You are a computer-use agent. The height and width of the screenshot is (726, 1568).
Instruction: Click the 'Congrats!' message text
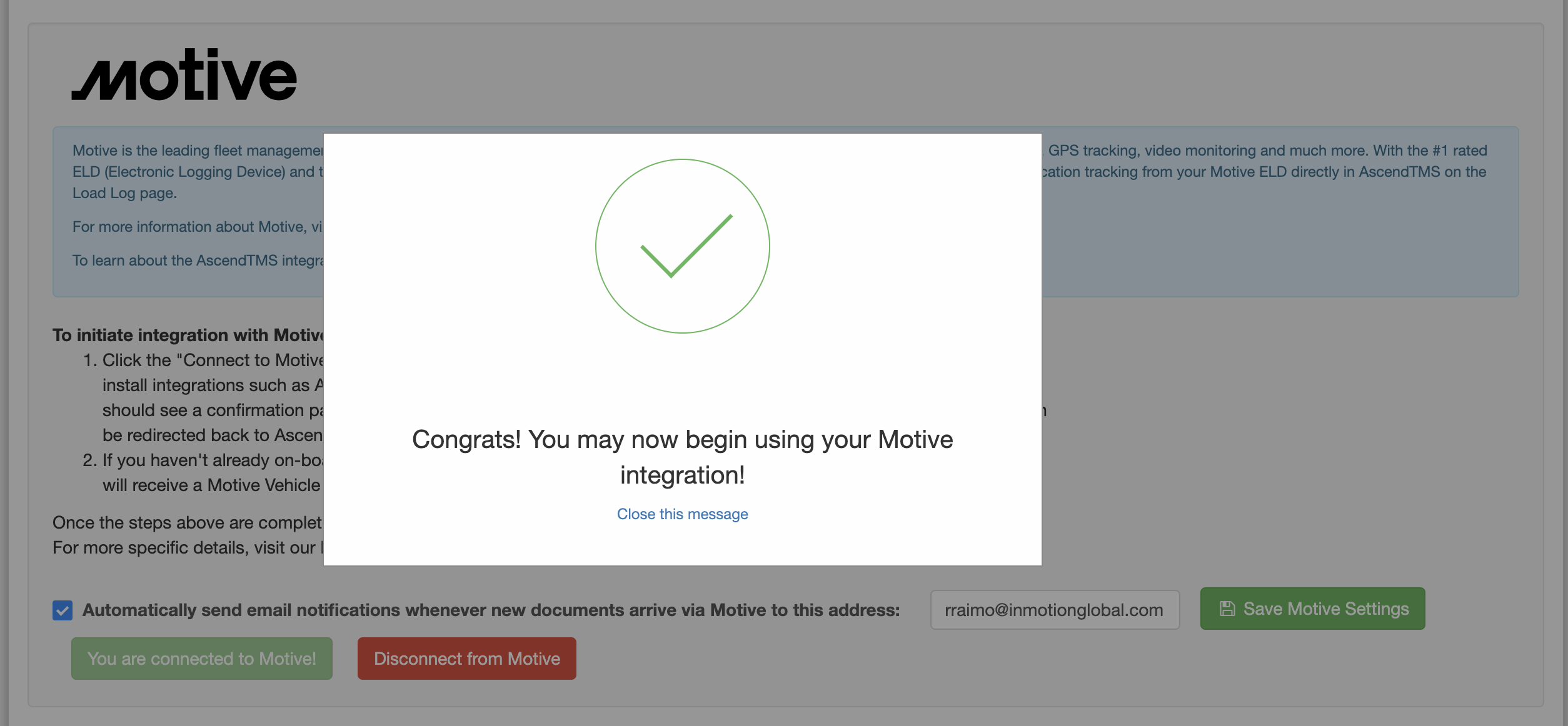tap(683, 457)
